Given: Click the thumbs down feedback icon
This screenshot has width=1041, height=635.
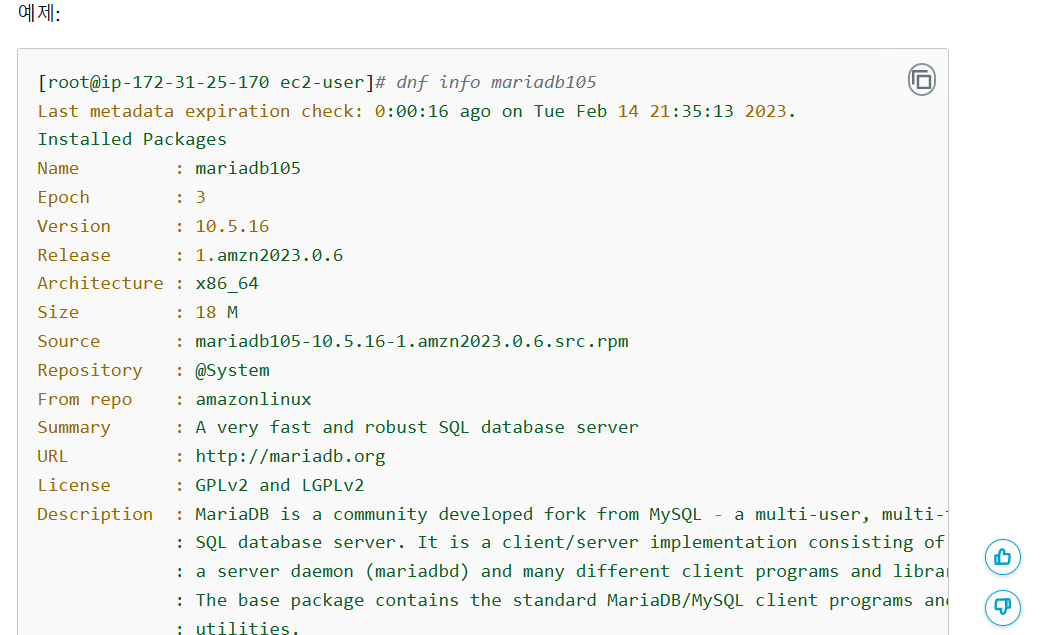Looking at the screenshot, I should [x=1002, y=606].
